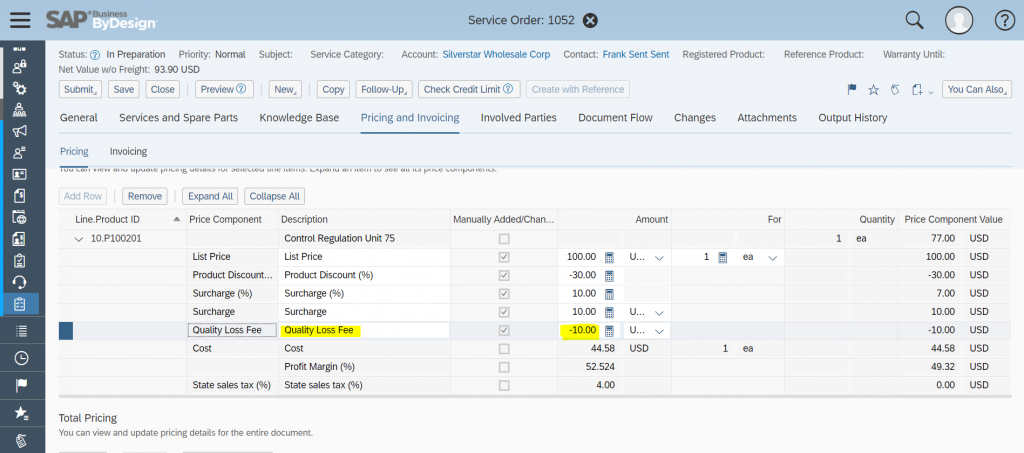Viewport: 1024px width, 453px height.
Task: Open the status help icon
Action: [x=95, y=55]
